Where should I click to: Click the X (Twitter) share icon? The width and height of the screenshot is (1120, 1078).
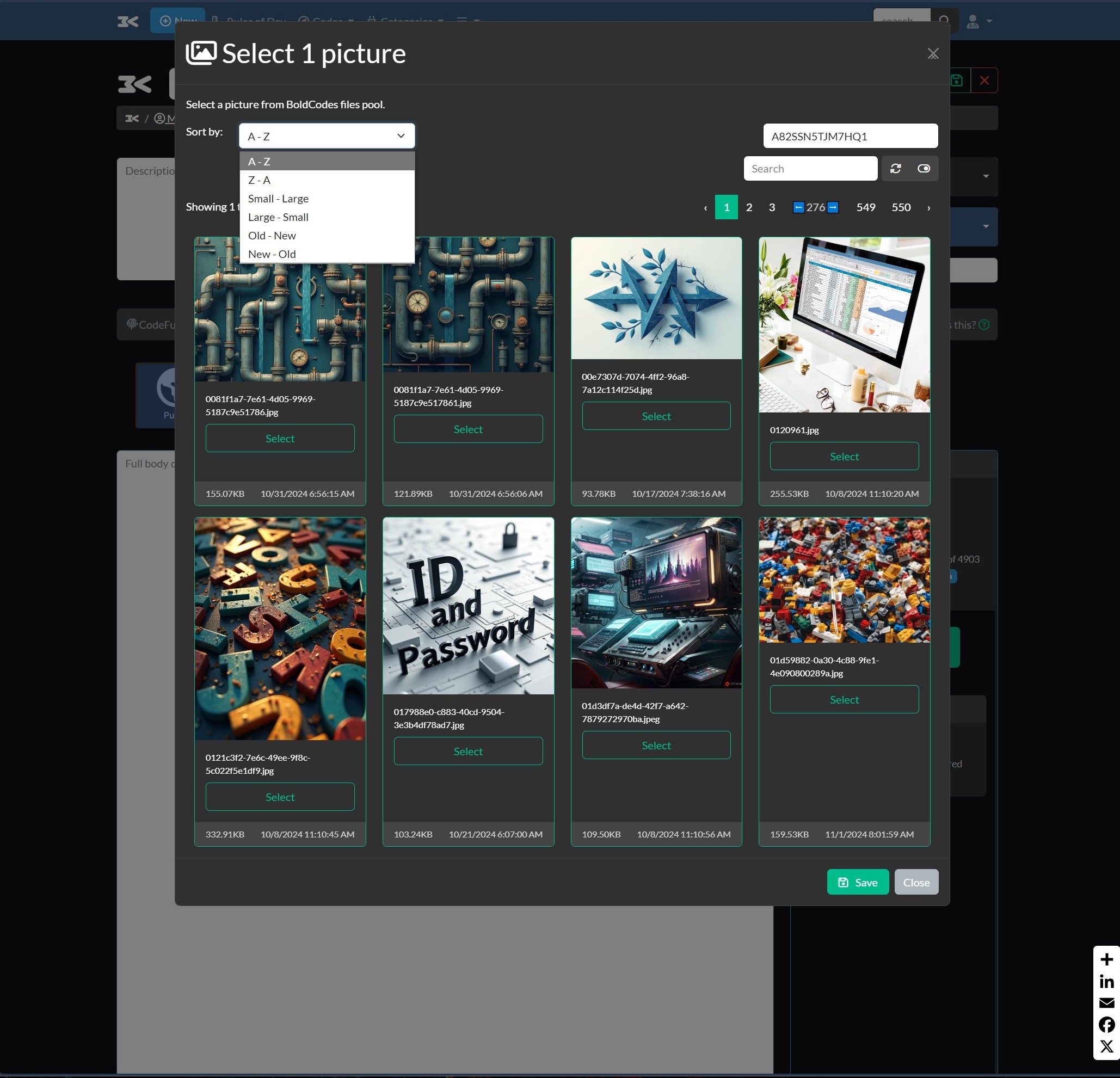(x=1106, y=1046)
